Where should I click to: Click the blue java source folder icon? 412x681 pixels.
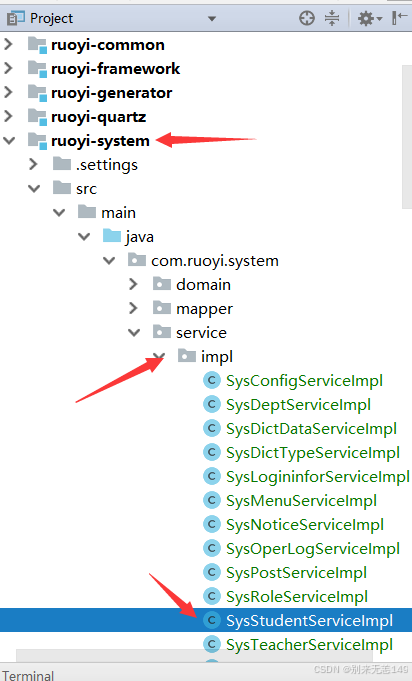[112, 236]
